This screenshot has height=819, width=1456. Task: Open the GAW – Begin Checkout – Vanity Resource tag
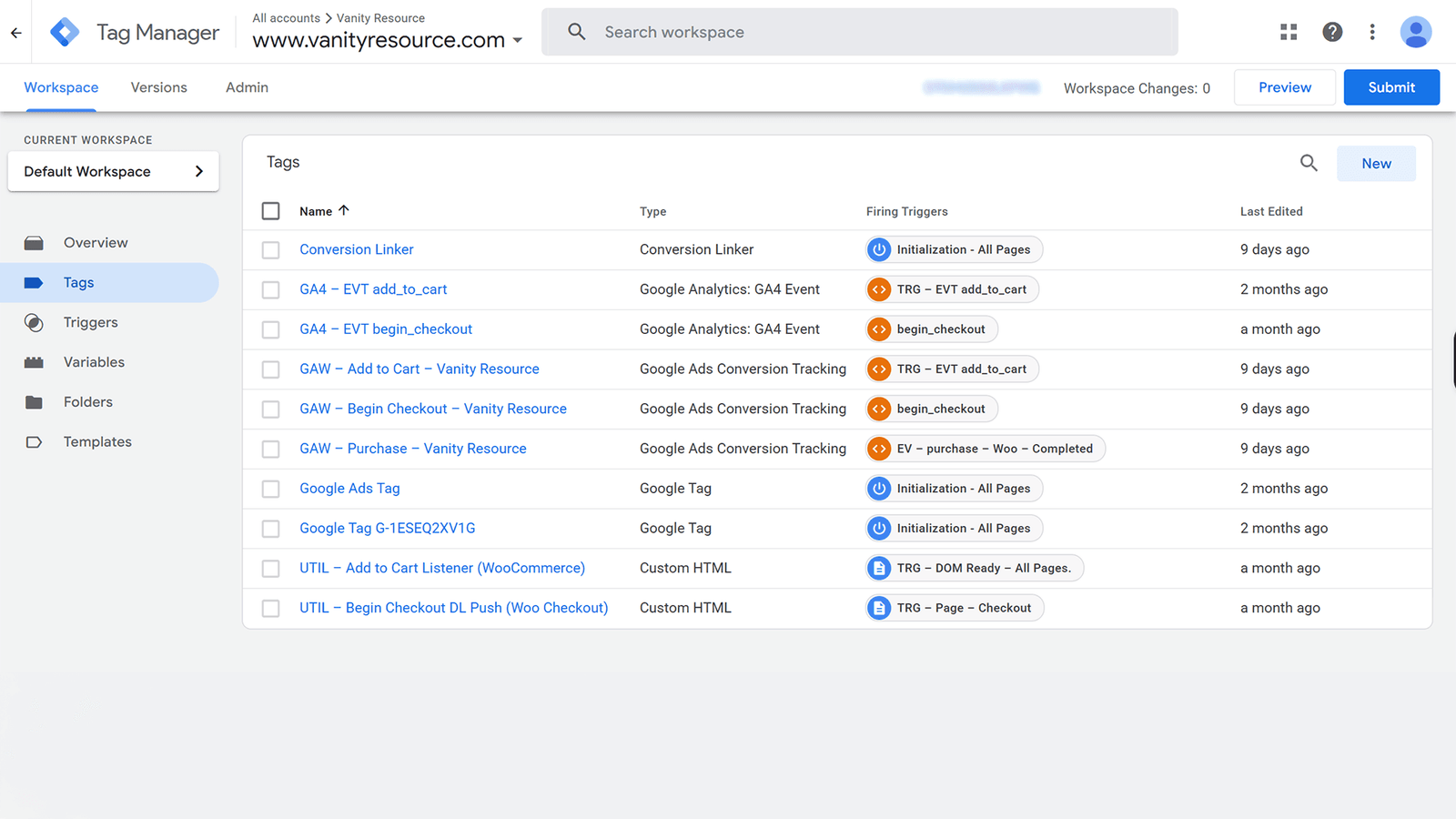click(x=433, y=409)
